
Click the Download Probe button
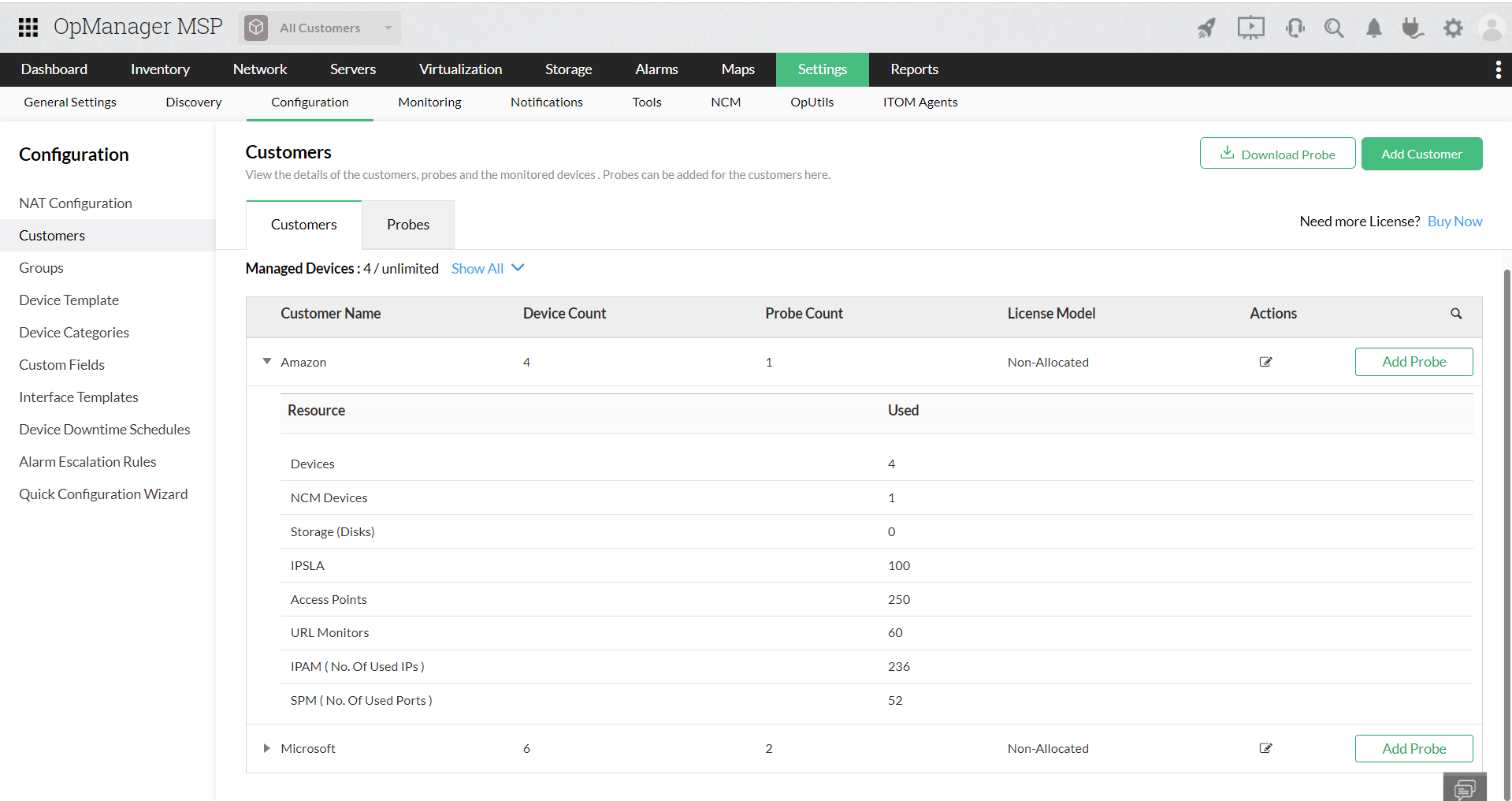pyautogui.click(x=1277, y=154)
